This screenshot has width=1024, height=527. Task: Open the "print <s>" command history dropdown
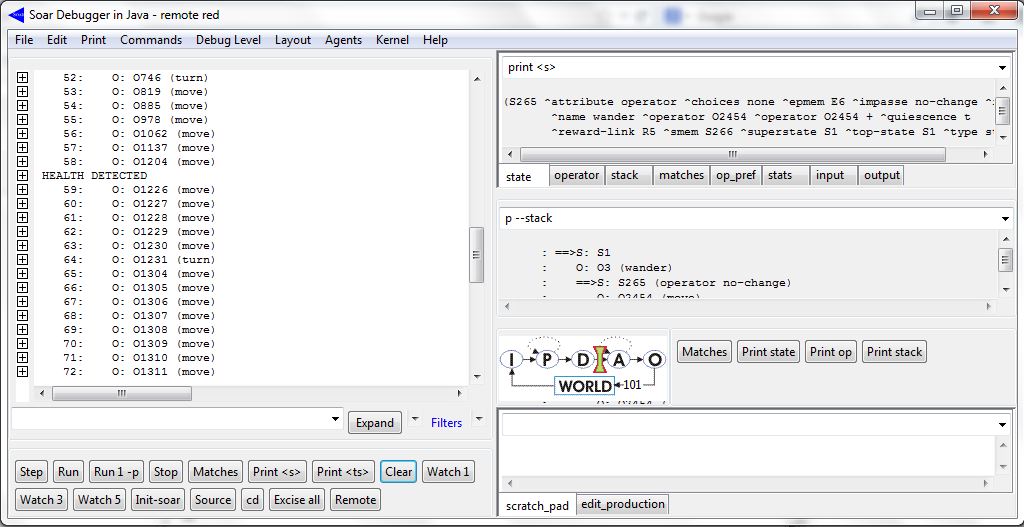[1002, 68]
